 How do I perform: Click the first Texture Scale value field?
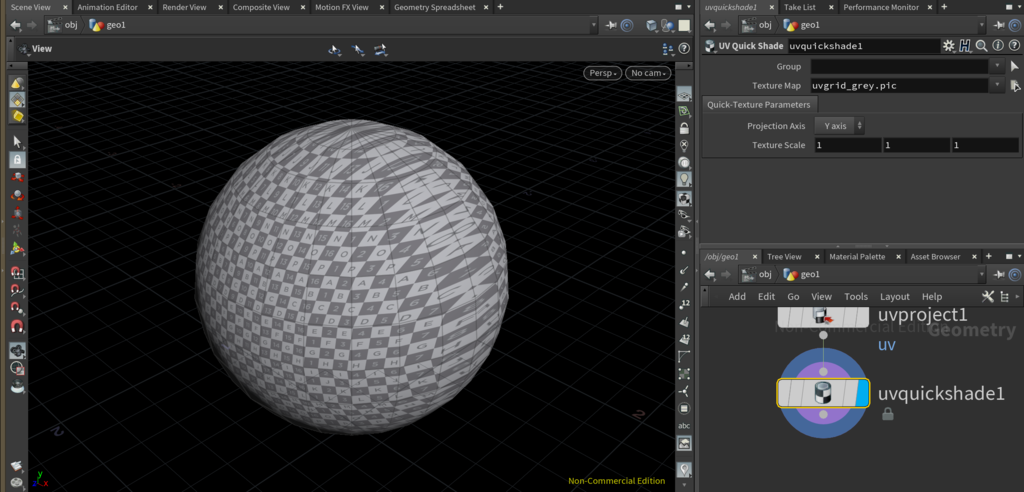(x=848, y=145)
